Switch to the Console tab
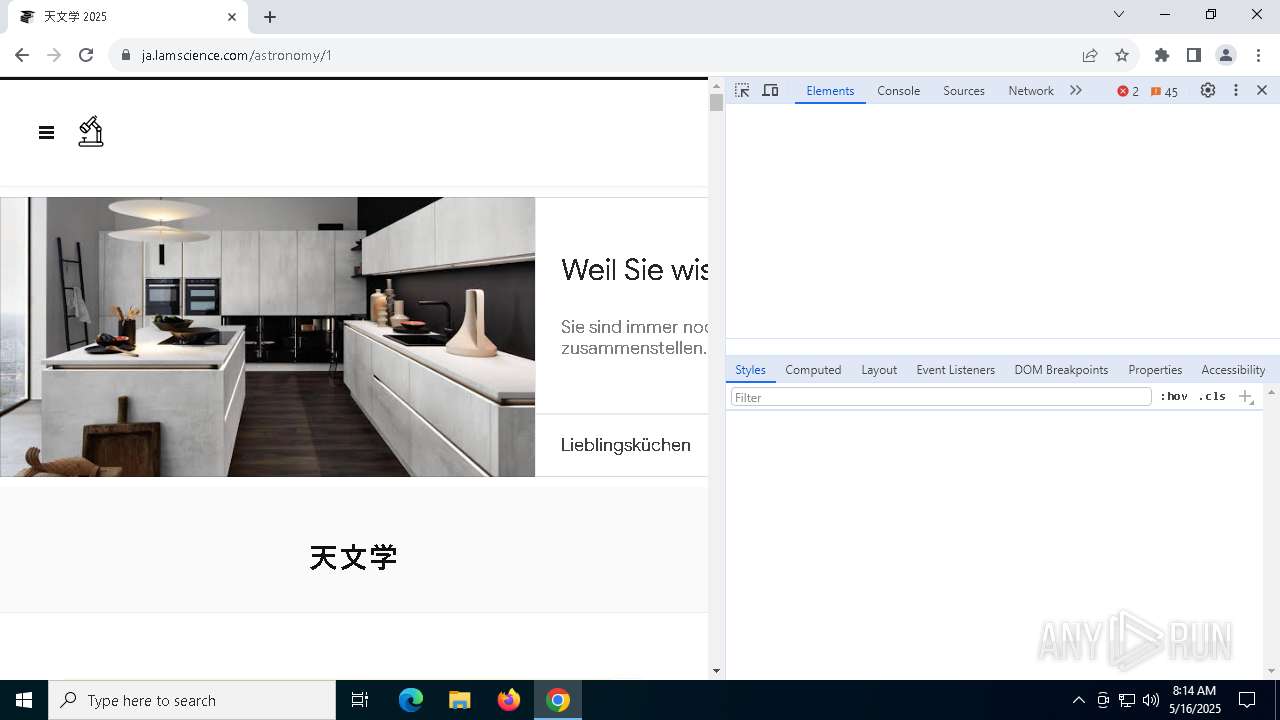The width and height of the screenshot is (1280, 720). point(898,90)
